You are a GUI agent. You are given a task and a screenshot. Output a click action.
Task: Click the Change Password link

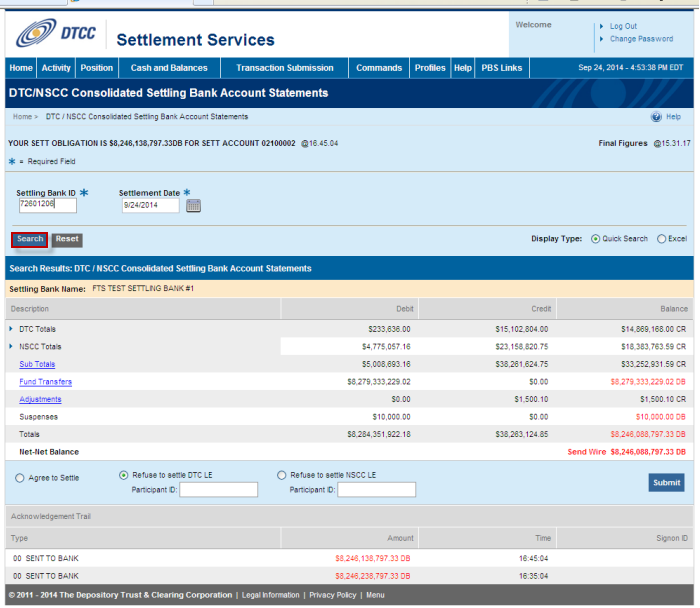[x=642, y=39]
